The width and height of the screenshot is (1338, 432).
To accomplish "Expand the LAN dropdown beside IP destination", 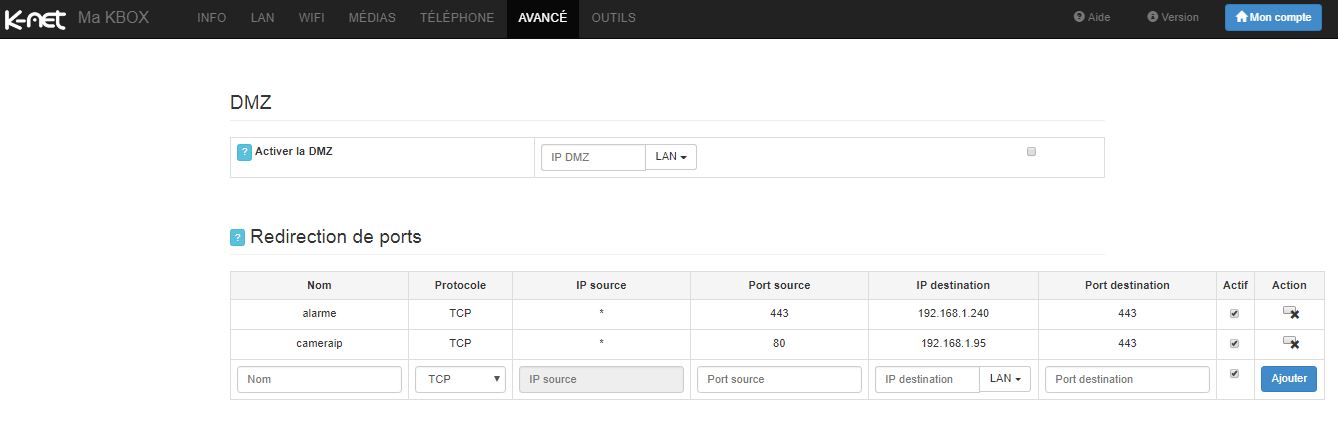I will click(1005, 380).
